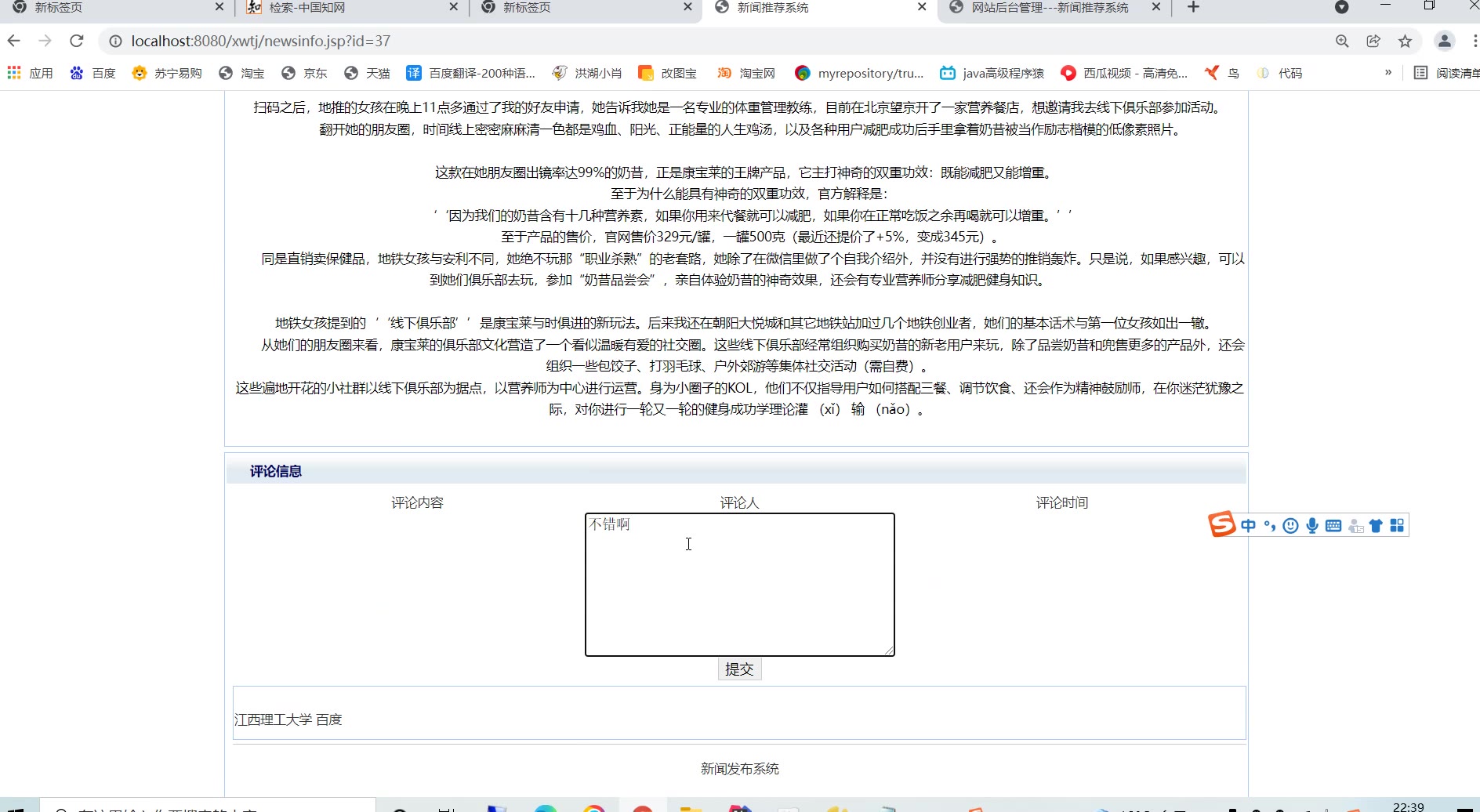This screenshot has height=812, width=1480.
Task: Open the Apps (应用) bookmark shortcut
Action: 30,73
